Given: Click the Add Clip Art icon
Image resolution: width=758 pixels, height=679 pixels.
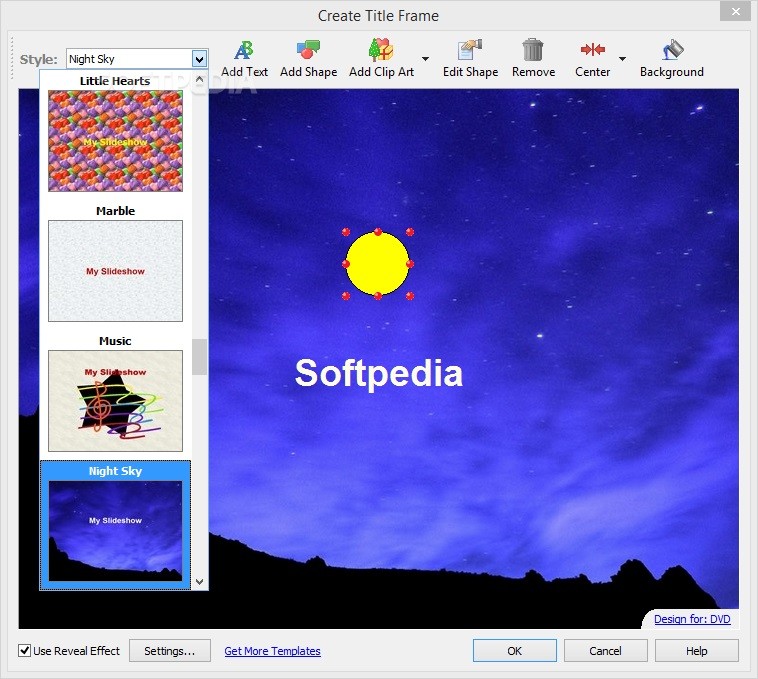Looking at the screenshot, I should click(x=381, y=50).
